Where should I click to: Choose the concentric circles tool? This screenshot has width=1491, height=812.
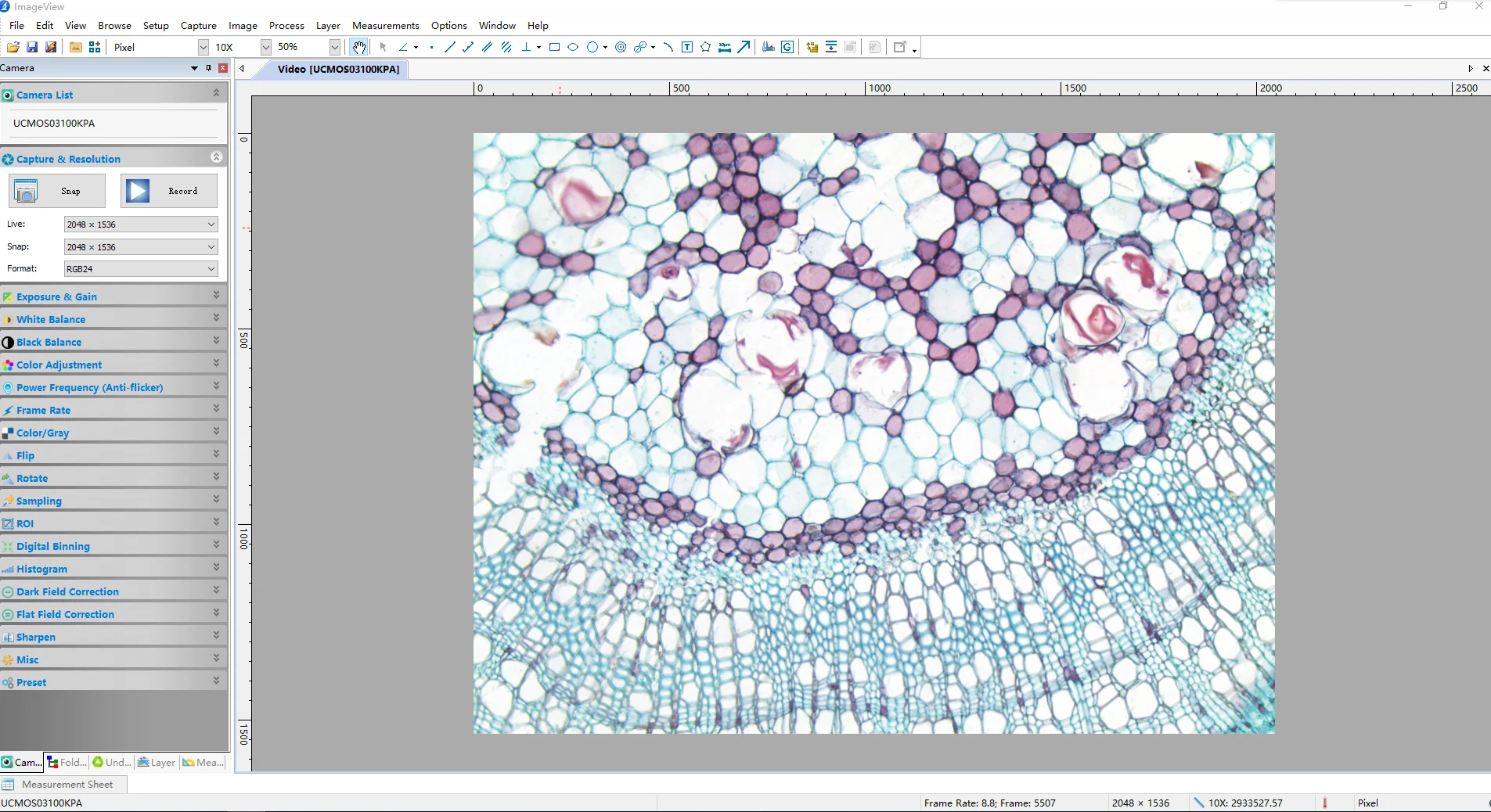621,47
